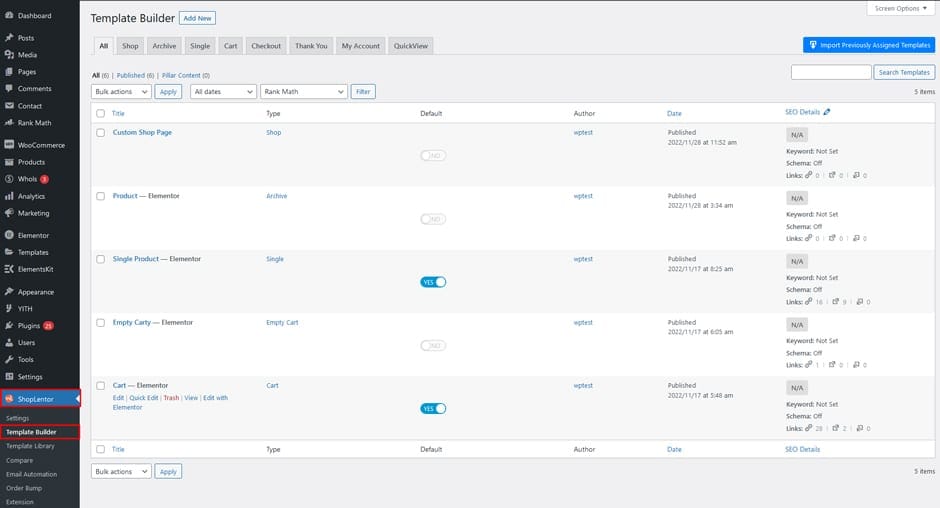Click the SEO Details edit pencil icon
Image resolution: width=940 pixels, height=508 pixels.
(827, 113)
